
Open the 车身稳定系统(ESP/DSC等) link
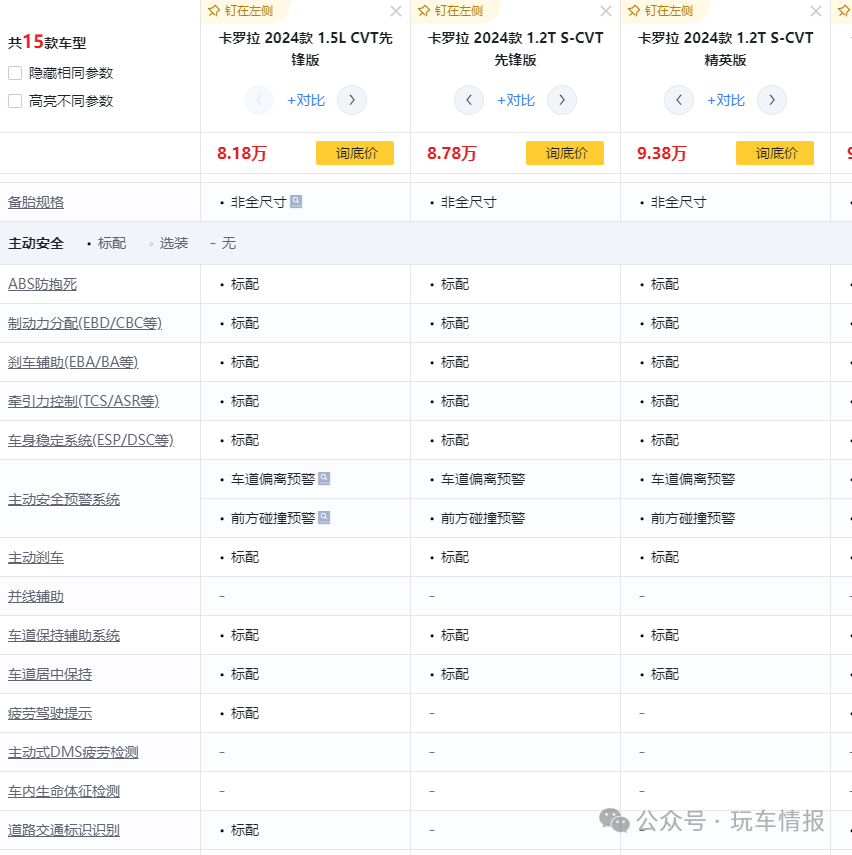tap(91, 440)
